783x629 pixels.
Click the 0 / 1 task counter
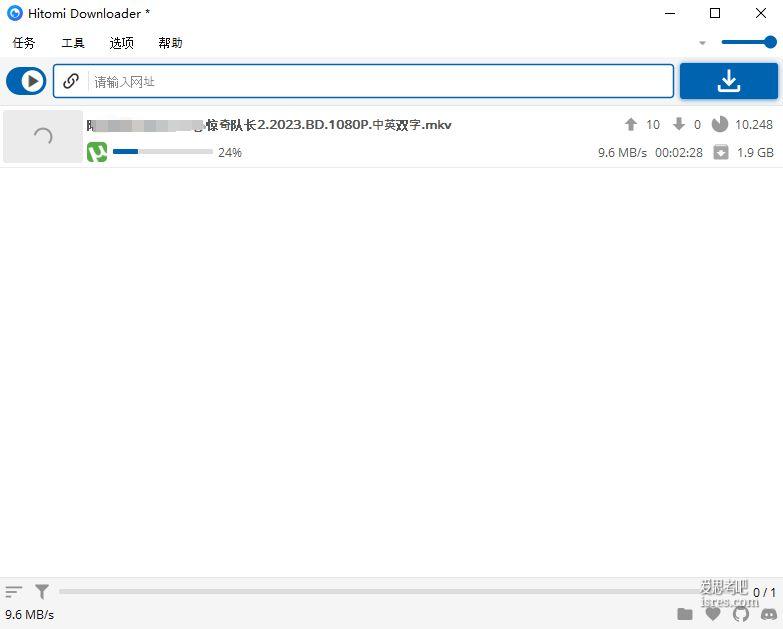pyautogui.click(x=765, y=593)
